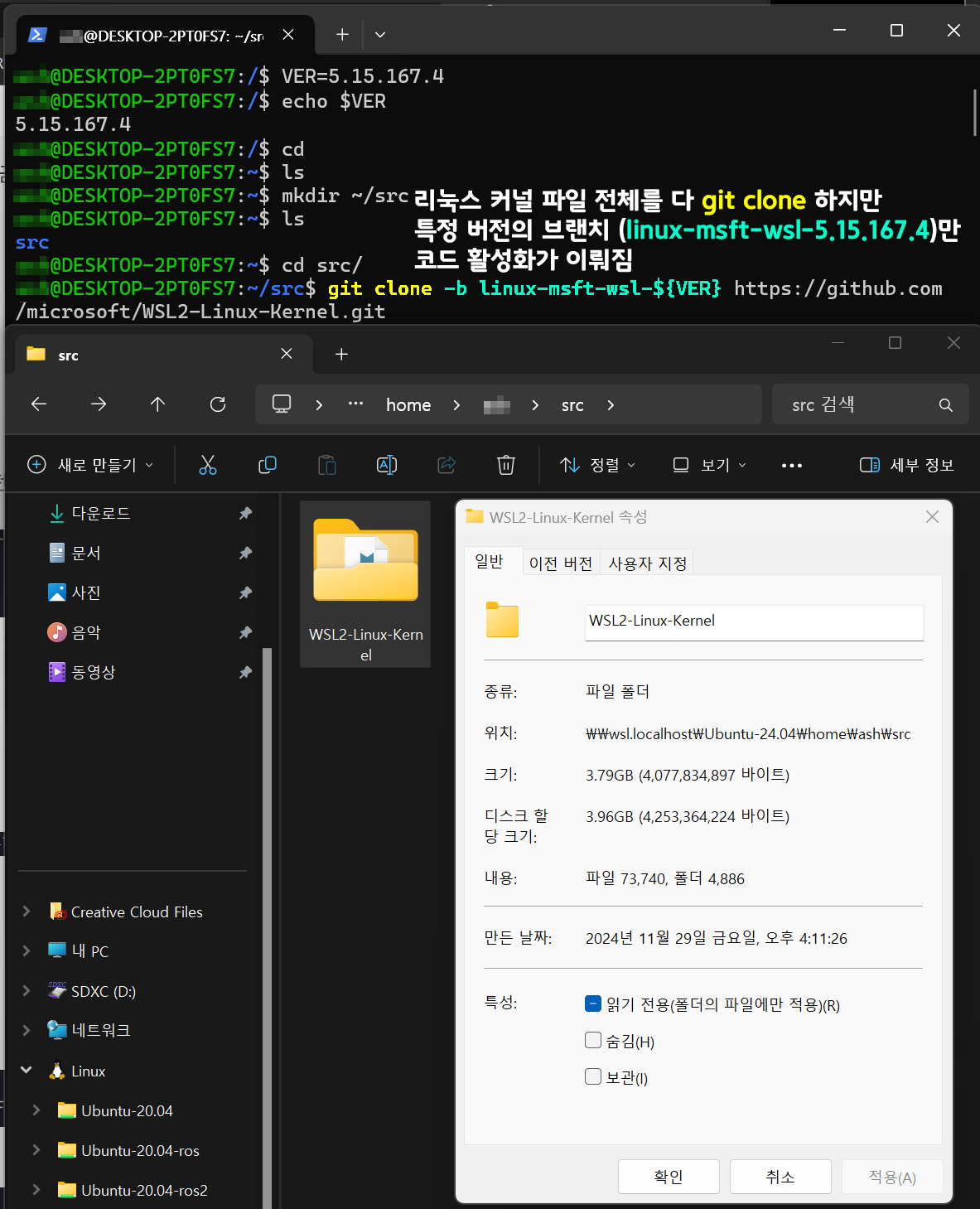Toggle the 읽기 전용 read-only checkbox

coord(593,1003)
